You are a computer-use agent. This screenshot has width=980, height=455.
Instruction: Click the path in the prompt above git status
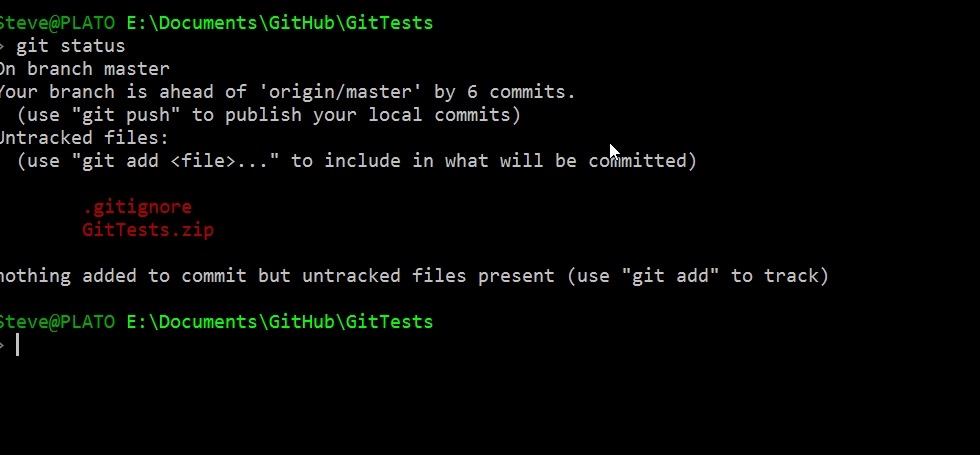(x=279, y=23)
